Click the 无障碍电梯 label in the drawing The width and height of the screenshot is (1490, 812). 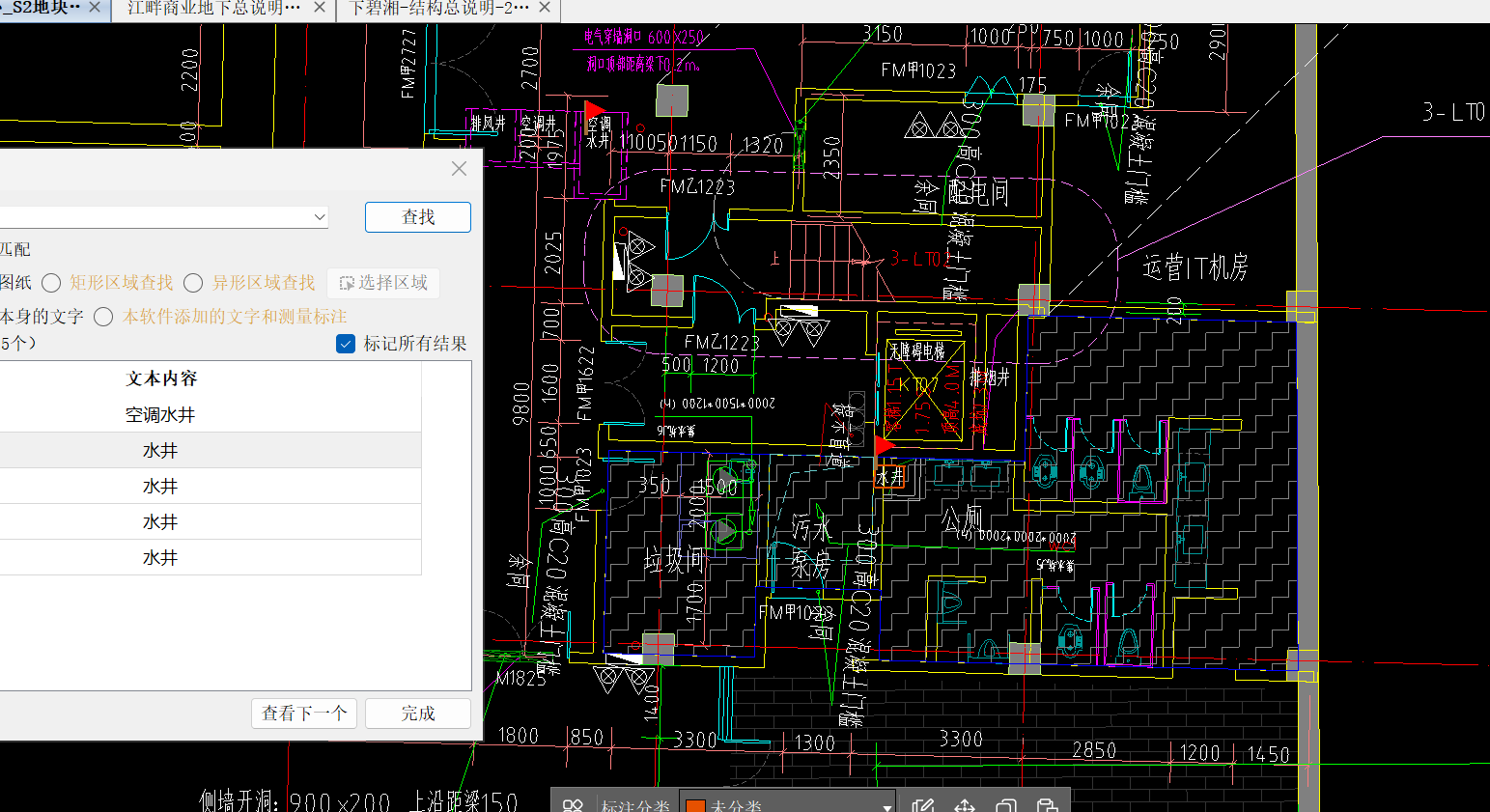(x=917, y=351)
